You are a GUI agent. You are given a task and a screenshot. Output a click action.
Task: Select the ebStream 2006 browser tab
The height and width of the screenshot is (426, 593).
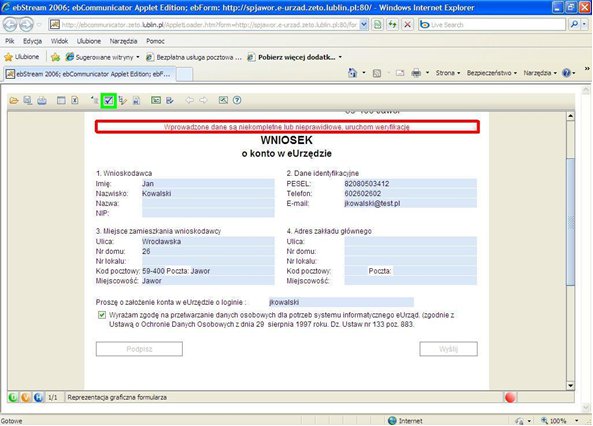point(90,74)
